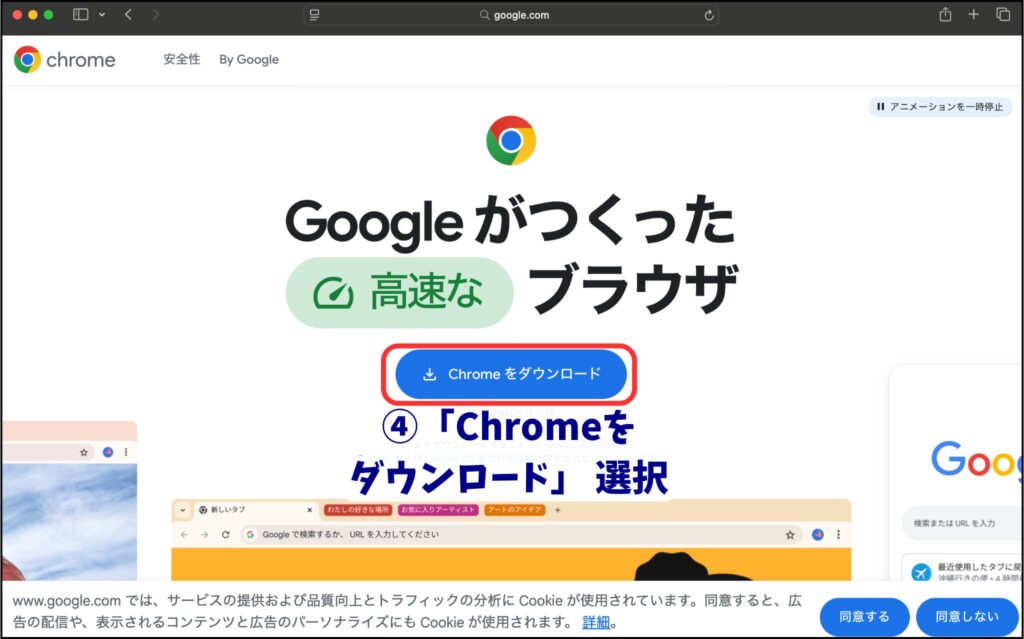Open 最近使用したタブ suggestion card
This screenshot has width=1024, height=639.
click(963, 568)
